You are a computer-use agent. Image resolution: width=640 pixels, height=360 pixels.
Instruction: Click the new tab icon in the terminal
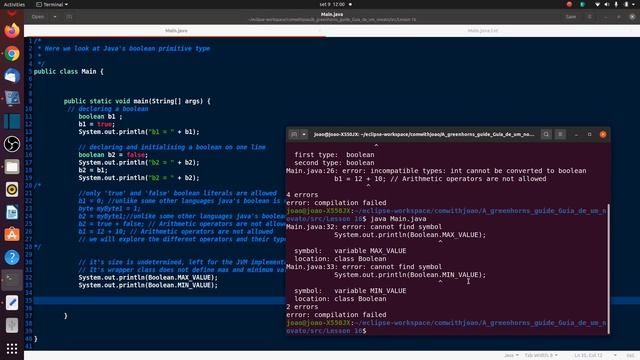(294, 134)
